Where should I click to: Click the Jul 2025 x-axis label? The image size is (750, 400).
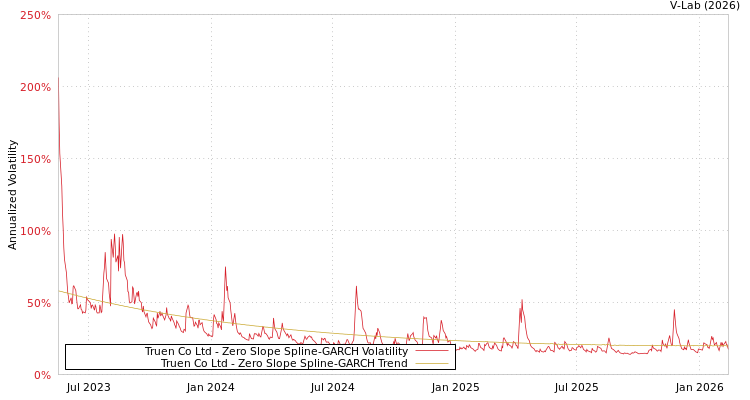click(576, 387)
